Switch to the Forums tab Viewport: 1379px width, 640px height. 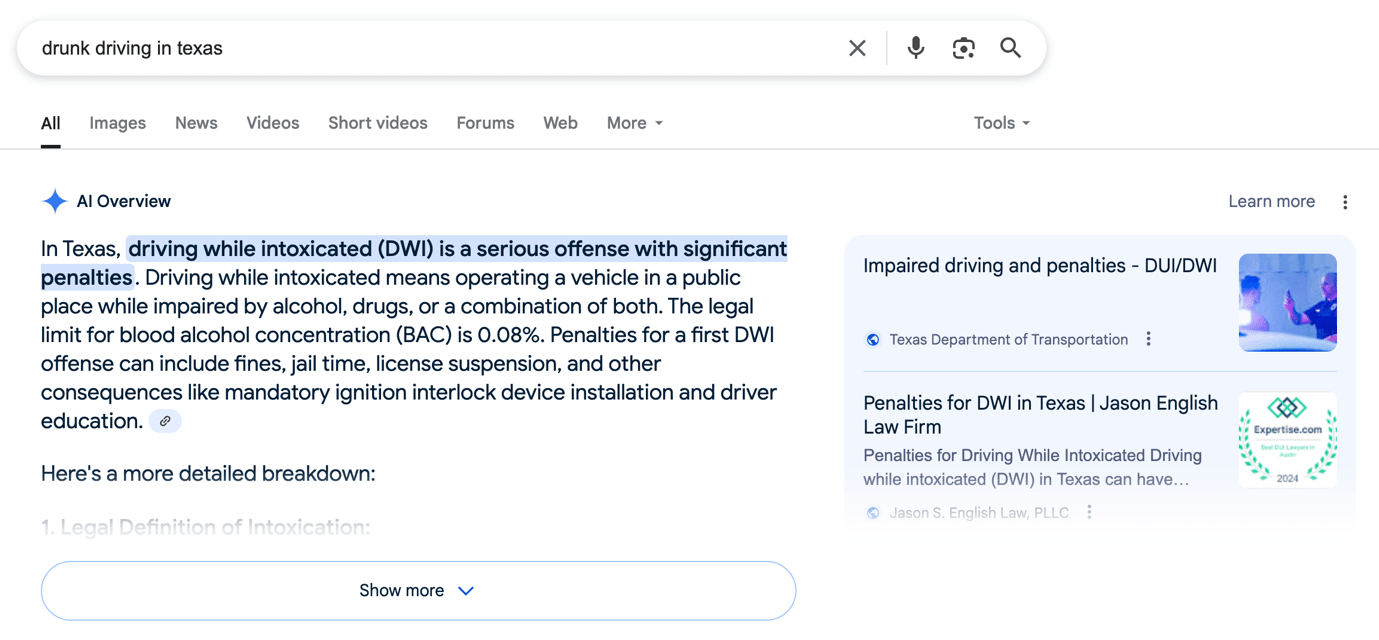pos(485,123)
